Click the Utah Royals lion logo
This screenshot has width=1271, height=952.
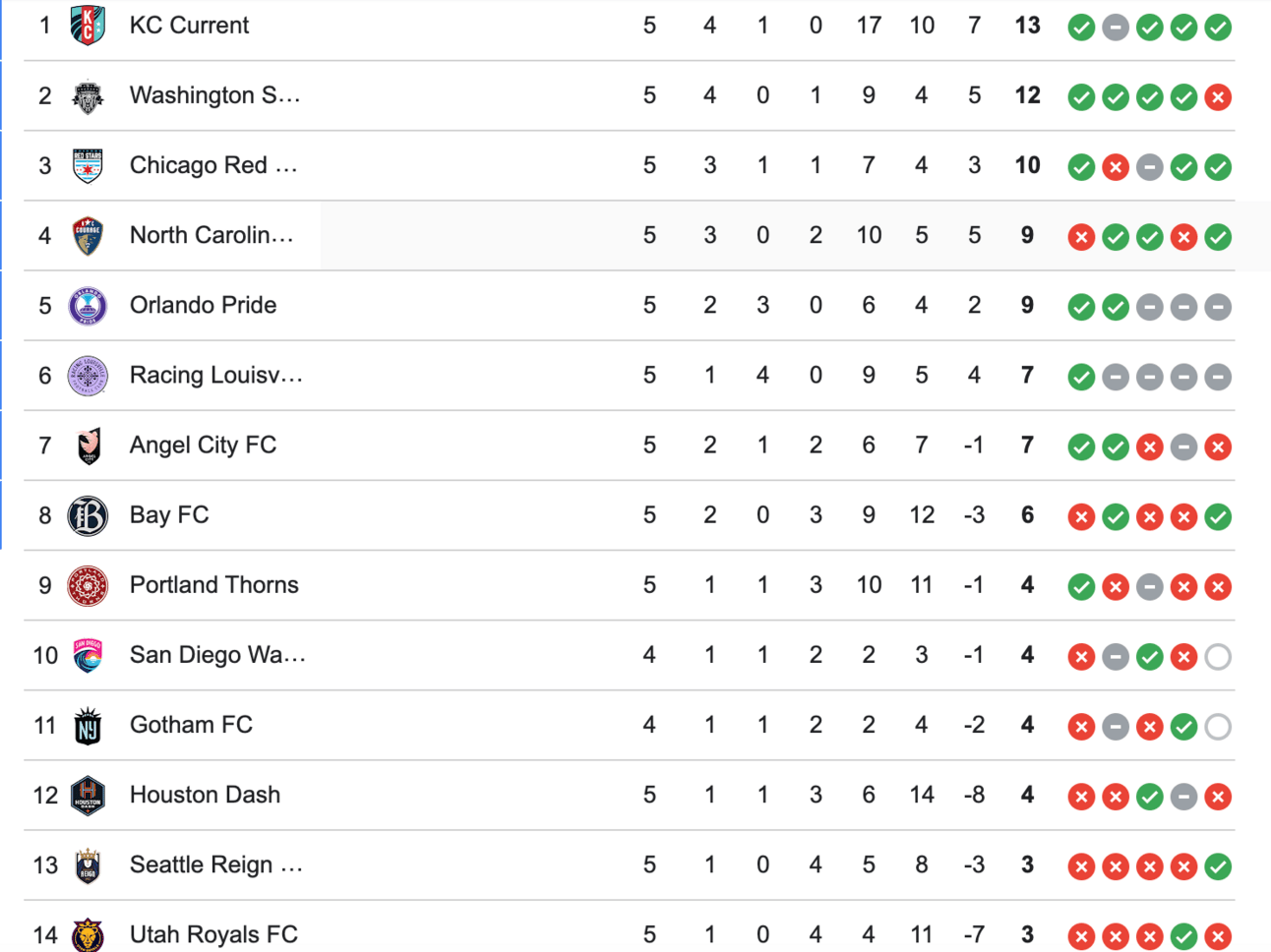pyautogui.click(x=88, y=935)
